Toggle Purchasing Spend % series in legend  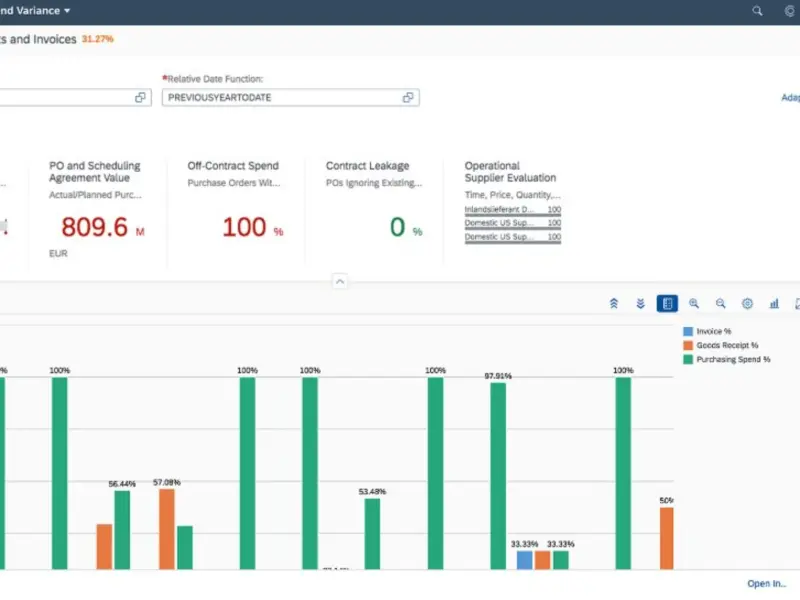[733, 359]
